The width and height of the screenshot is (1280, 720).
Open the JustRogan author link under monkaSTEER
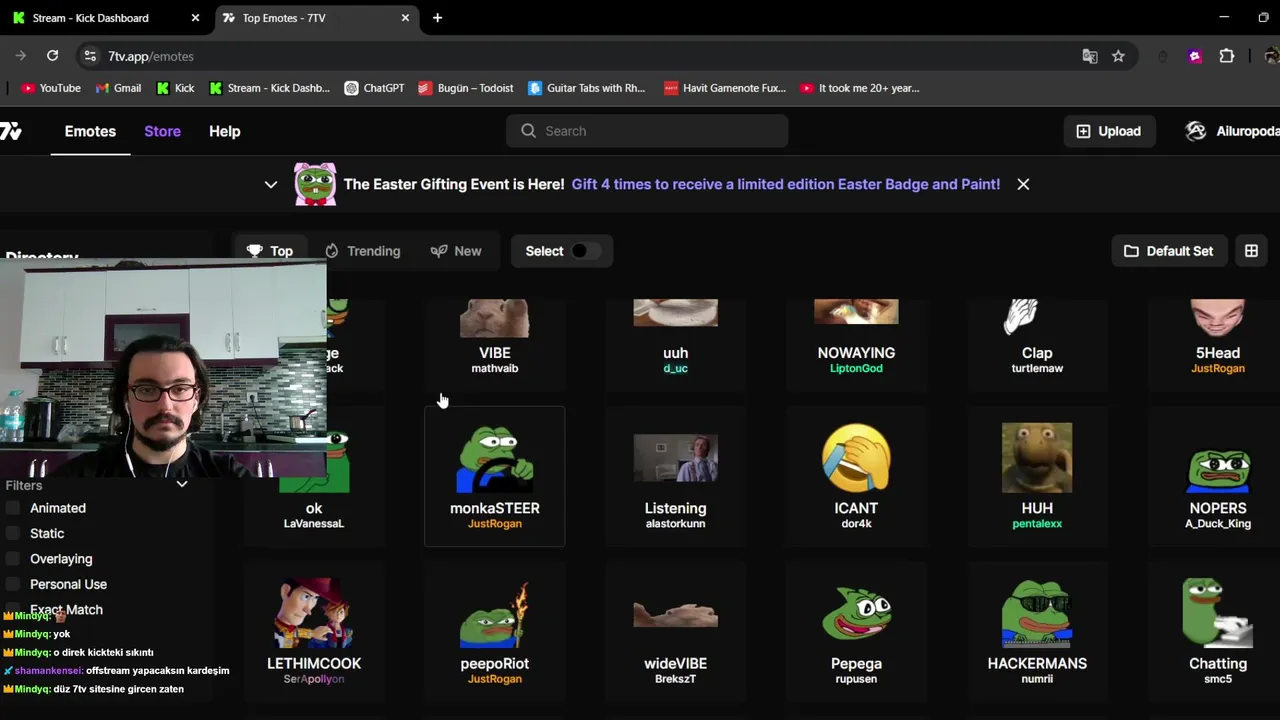[494, 524]
